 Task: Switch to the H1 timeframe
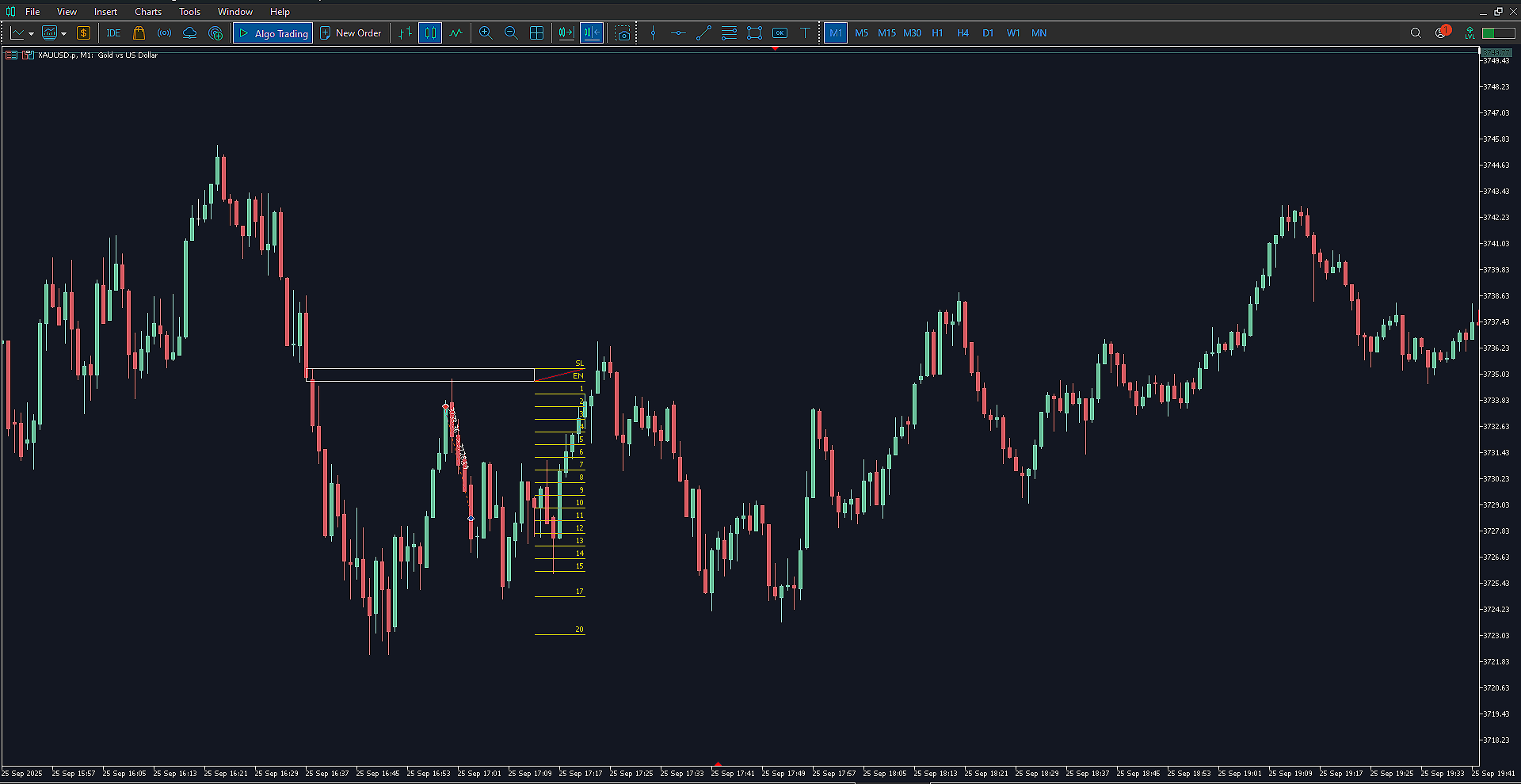(x=937, y=33)
